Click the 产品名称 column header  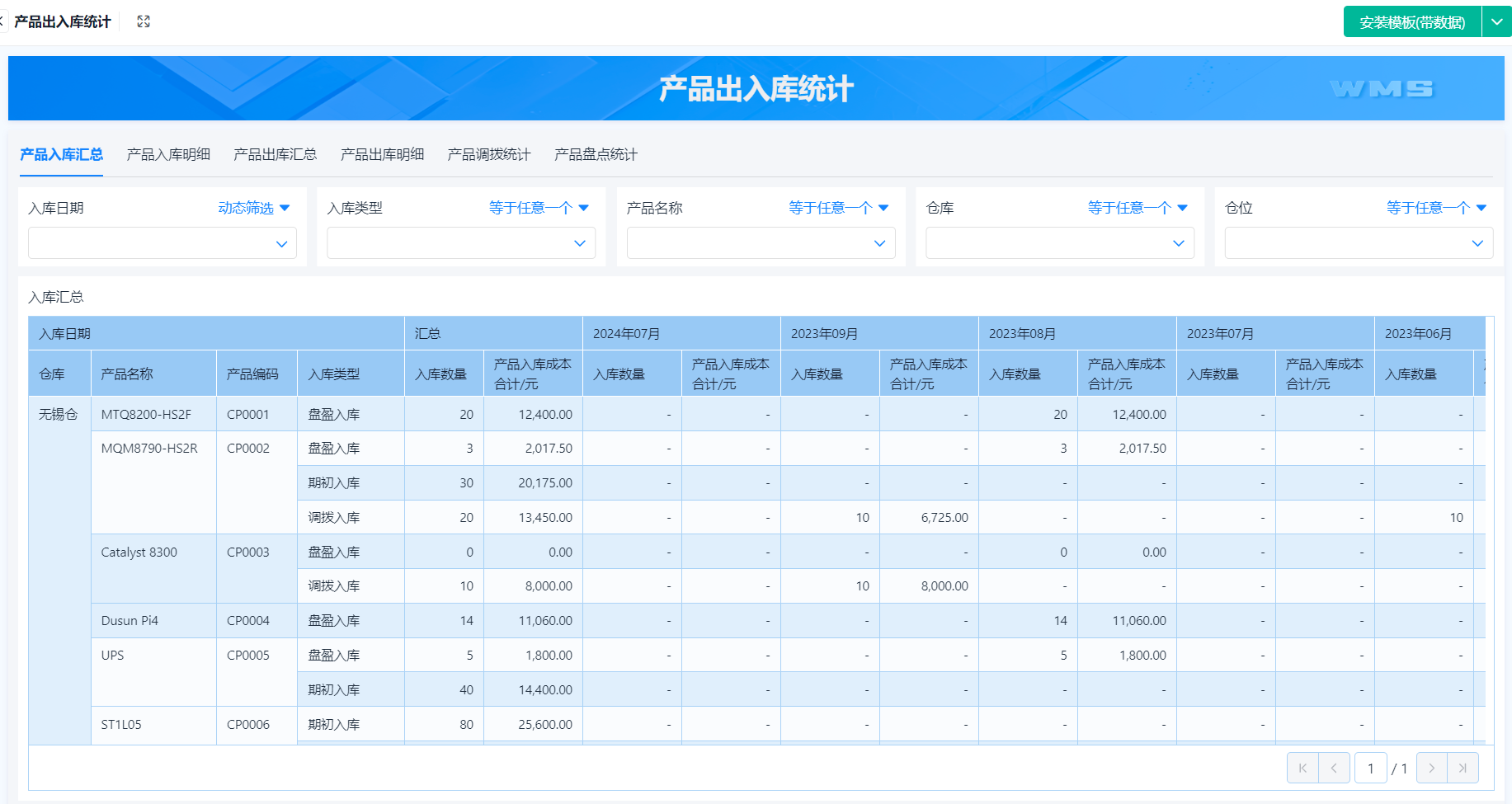153,374
